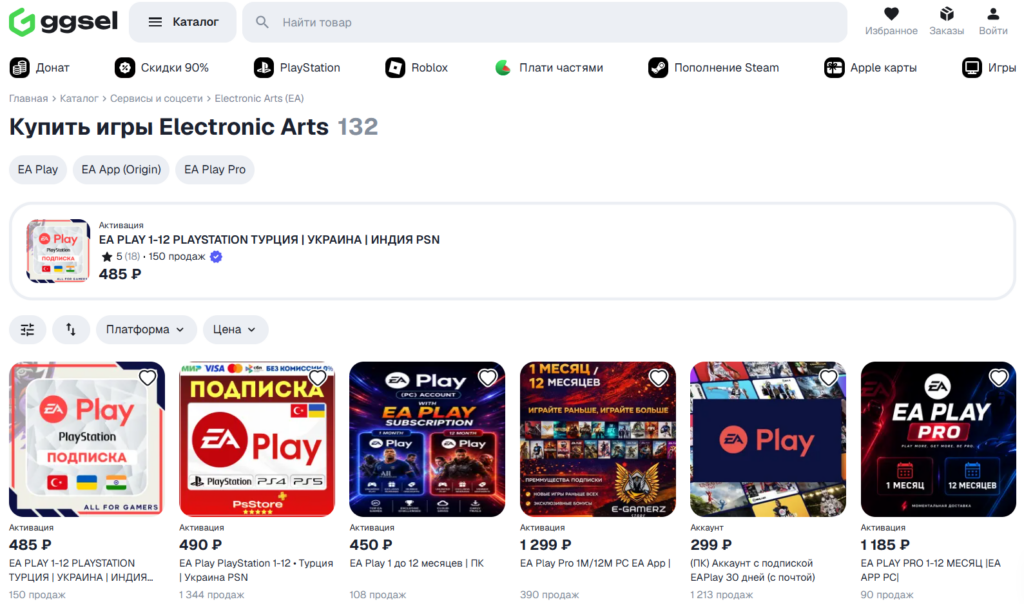1024x604 pixels.
Task: Open Сервисы и соцсети breadcrumb
Action: (x=156, y=99)
